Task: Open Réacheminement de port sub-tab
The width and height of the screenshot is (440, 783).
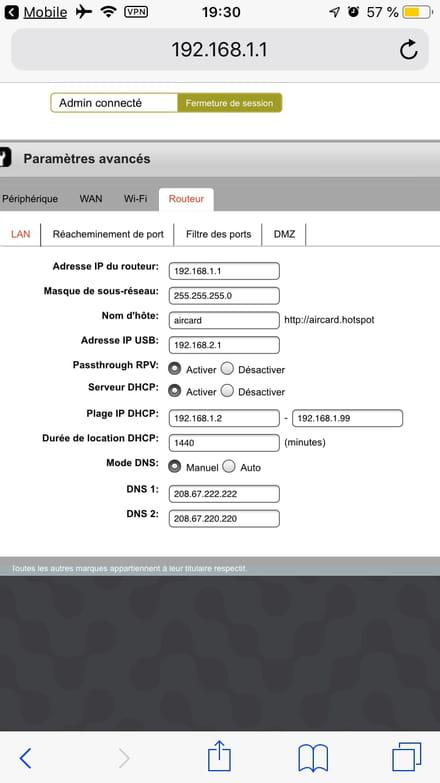Action: (x=108, y=234)
